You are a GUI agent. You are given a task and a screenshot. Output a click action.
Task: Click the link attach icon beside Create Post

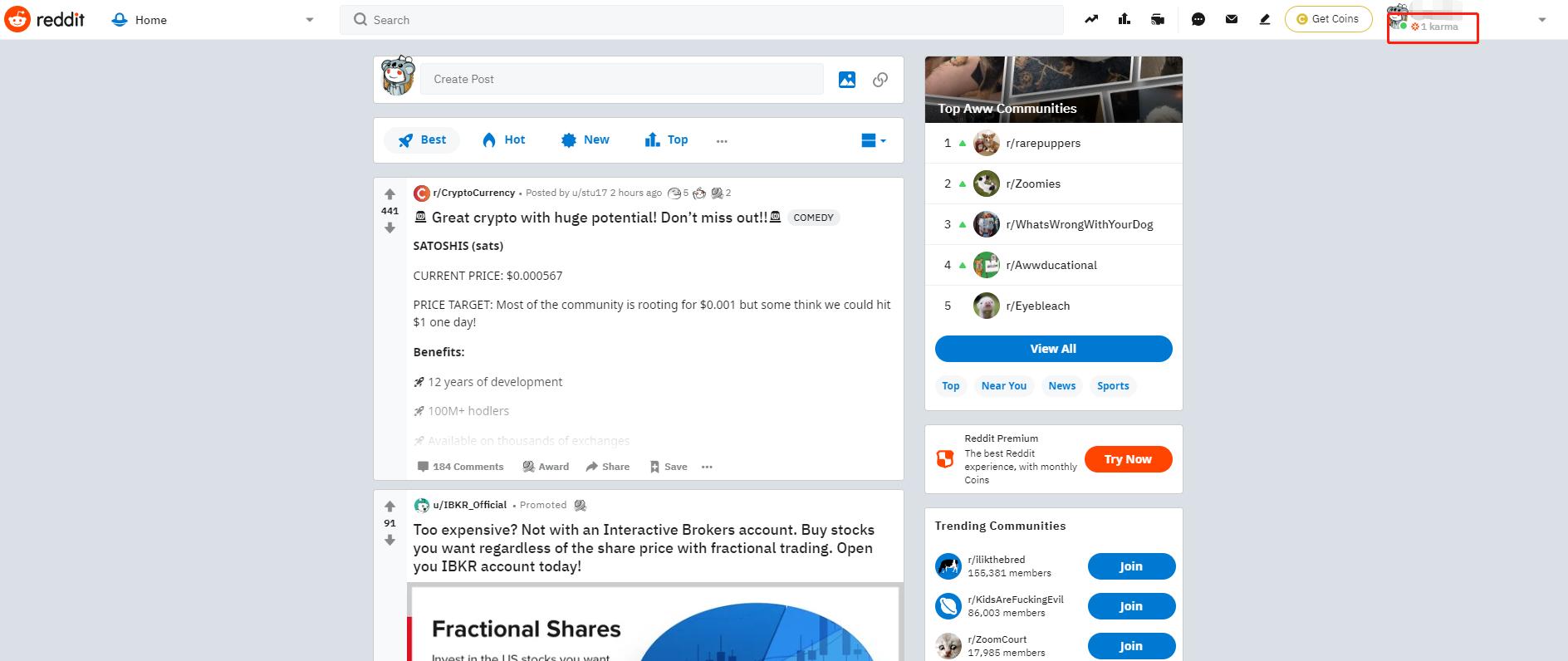[880, 80]
